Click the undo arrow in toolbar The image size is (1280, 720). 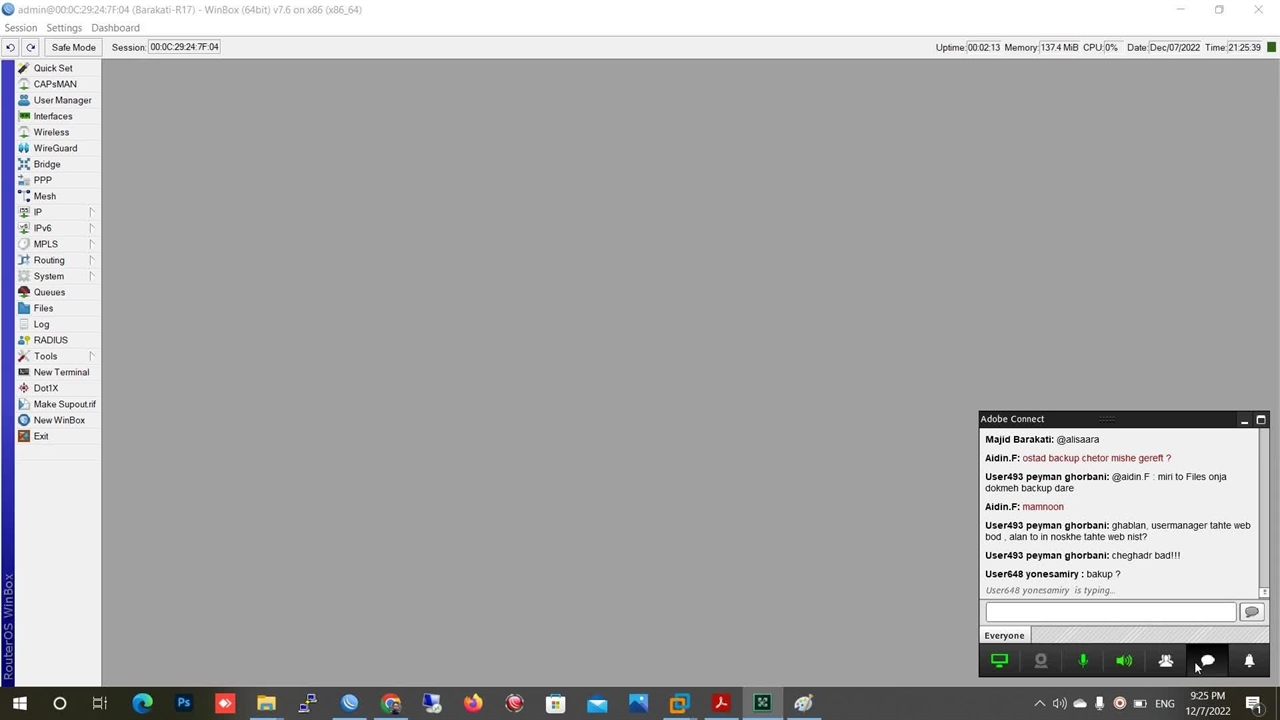[10, 47]
